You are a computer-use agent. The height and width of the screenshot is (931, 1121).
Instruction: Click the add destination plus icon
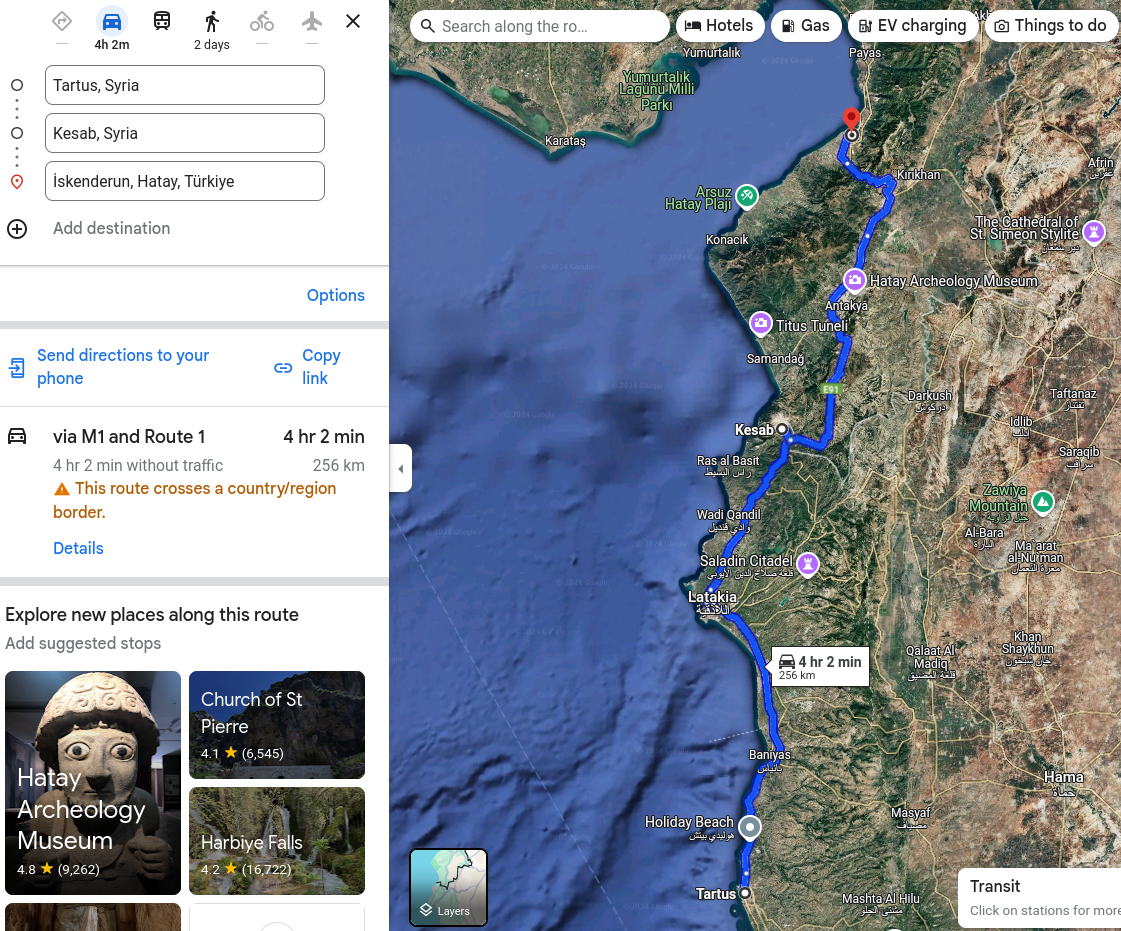point(17,229)
